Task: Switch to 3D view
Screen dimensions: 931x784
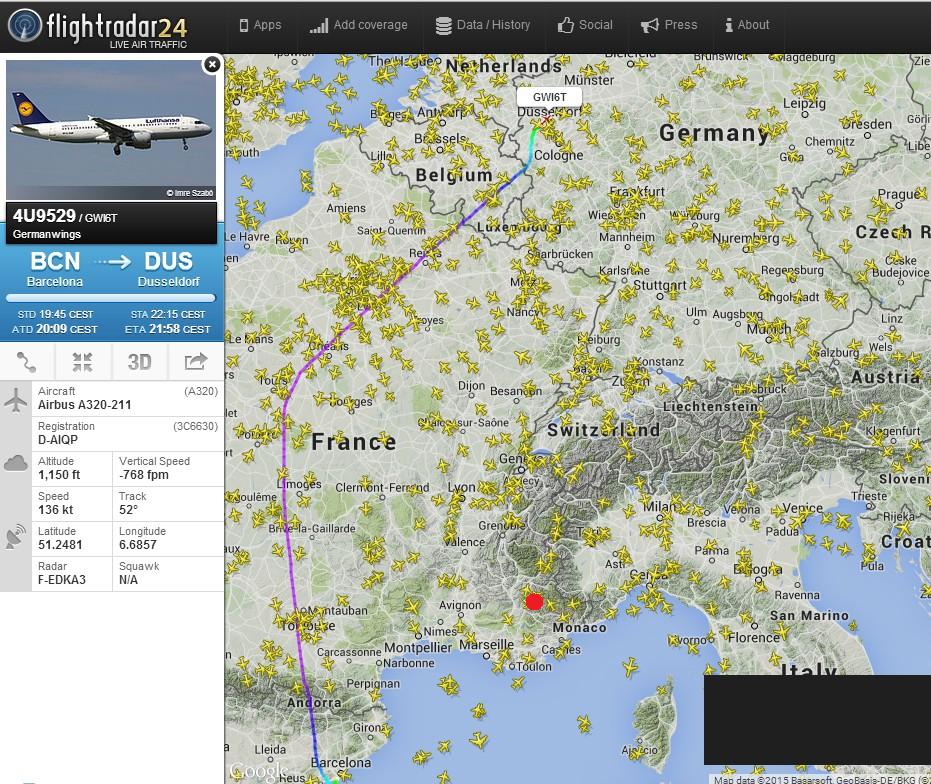Action: (x=140, y=362)
